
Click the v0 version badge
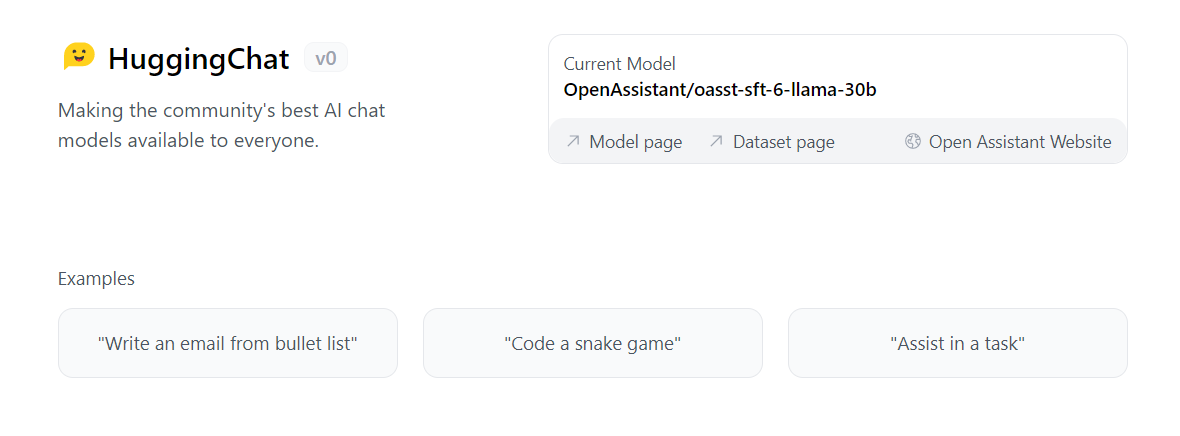[x=326, y=58]
